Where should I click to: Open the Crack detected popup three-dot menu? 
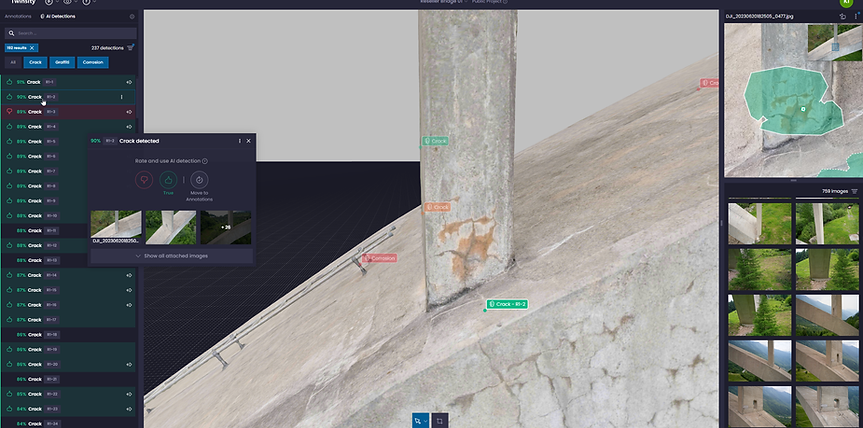[239, 141]
